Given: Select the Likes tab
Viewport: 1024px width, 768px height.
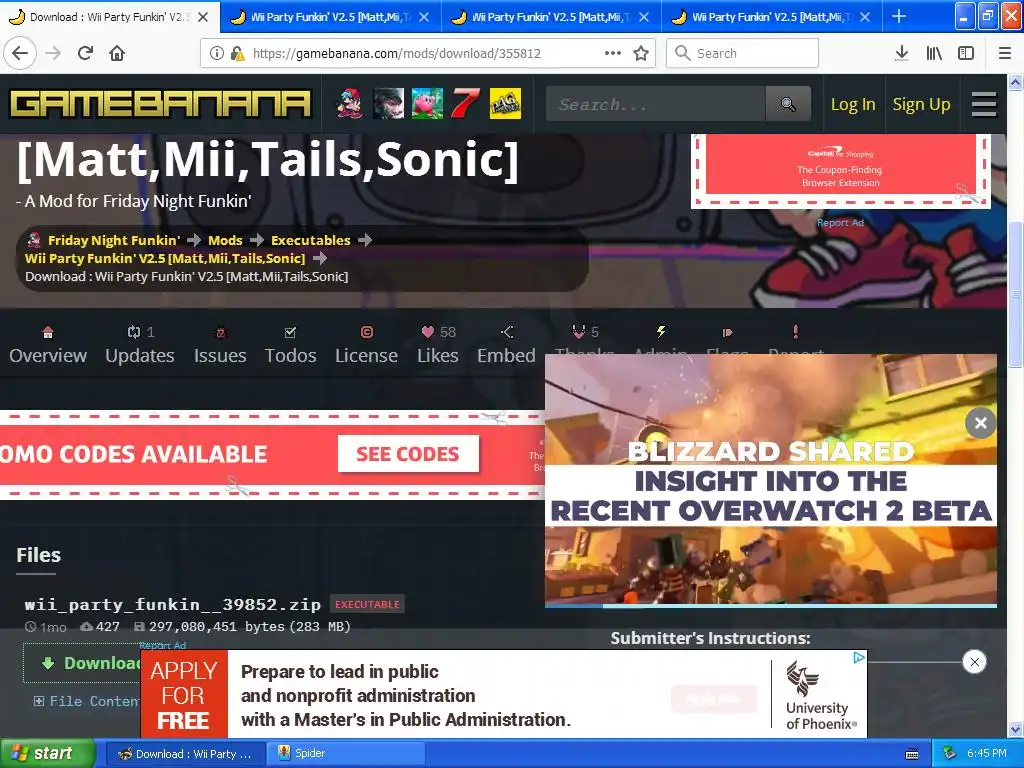Looking at the screenshot, I should (438, 345).
